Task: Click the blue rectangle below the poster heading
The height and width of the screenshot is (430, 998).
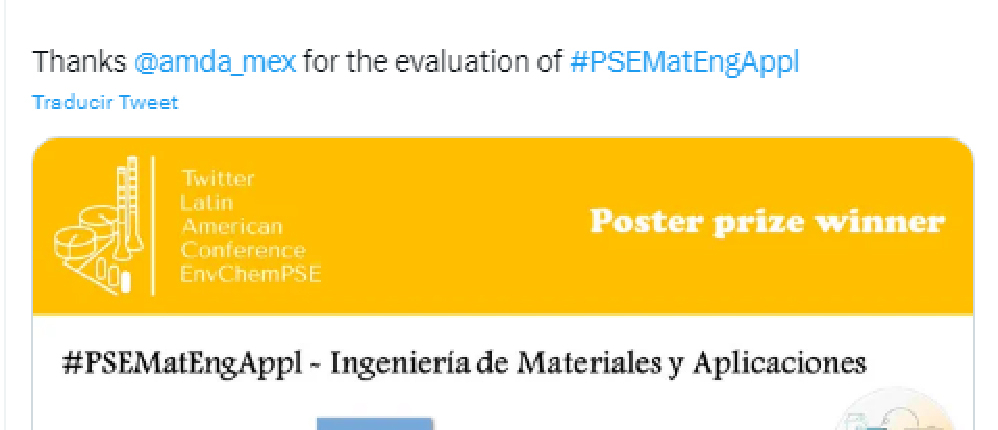Action: (375, 423)
